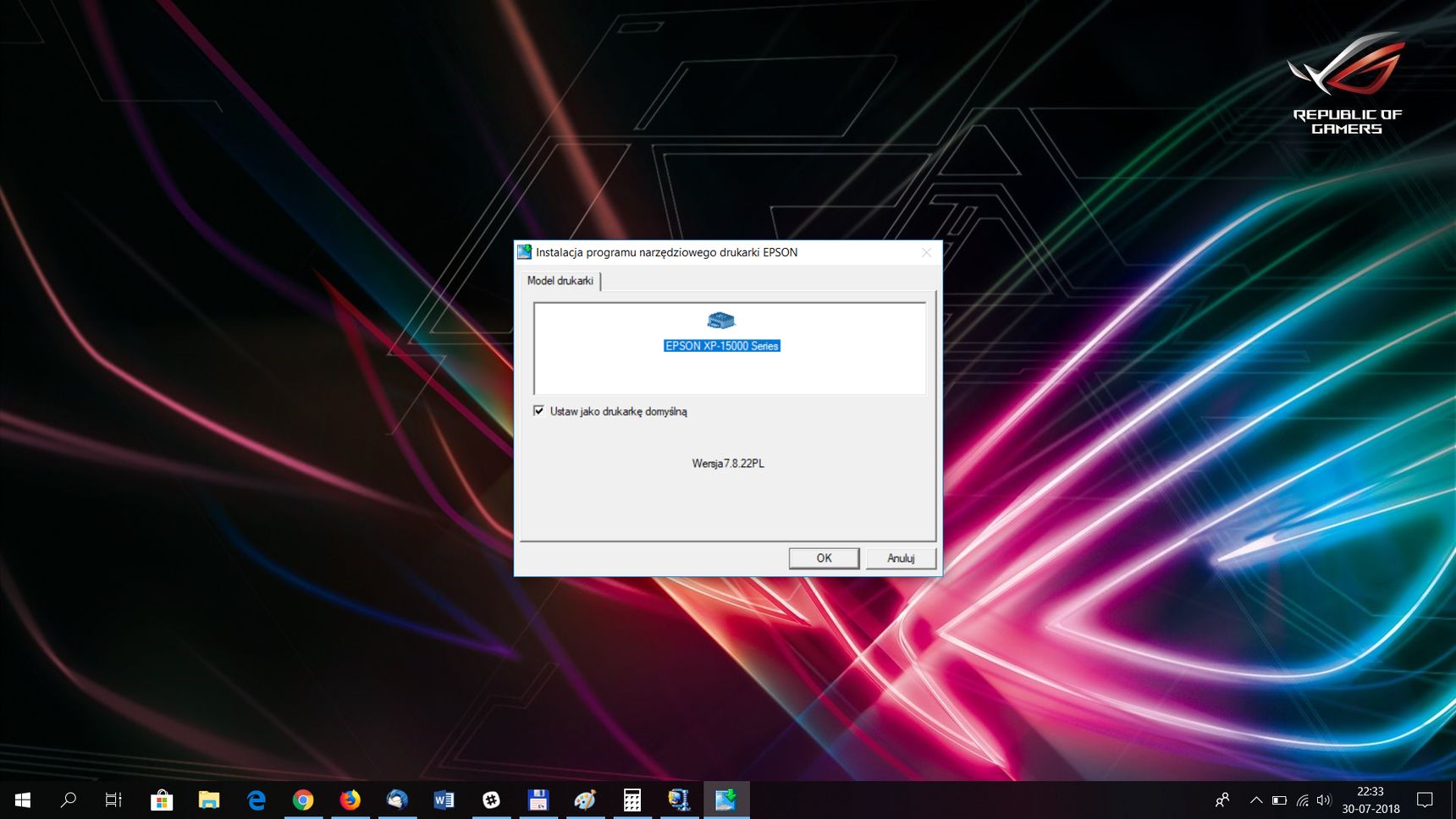Viewport: 1456px width, 819px height.
Task: Switch to Paint palette app in the taskbar
Action: click(585, 800)
